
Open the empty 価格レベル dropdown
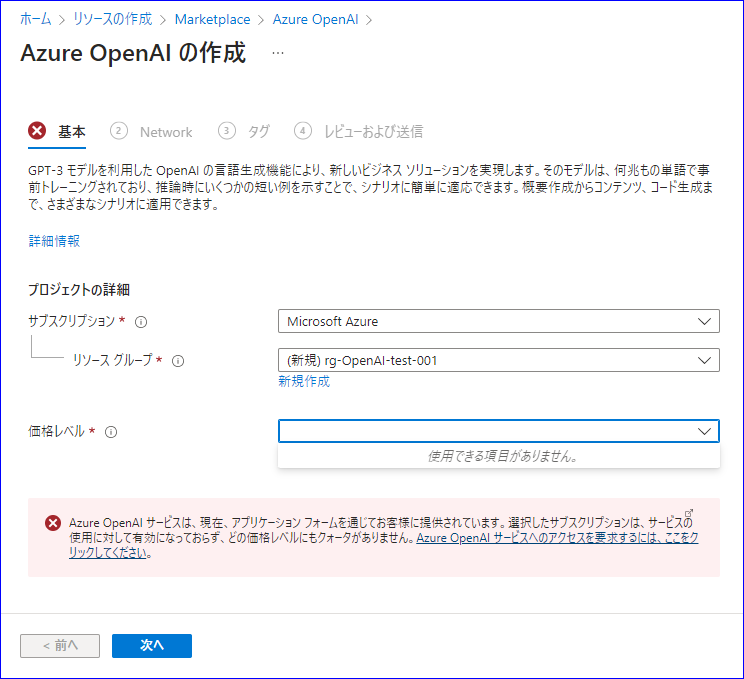(499, 431)
